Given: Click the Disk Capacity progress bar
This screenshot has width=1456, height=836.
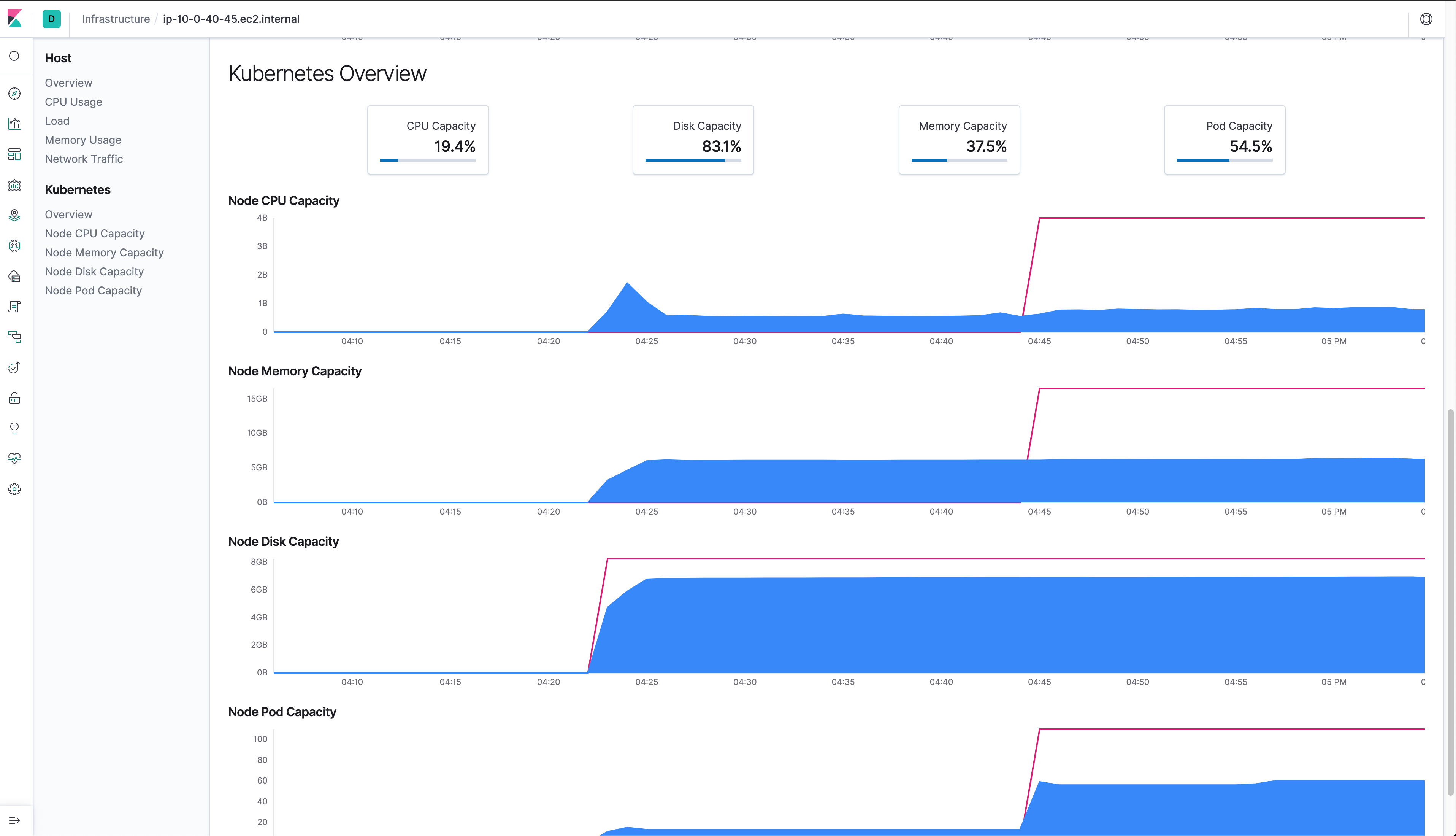Looking at the screenshot, I should (693, 160).
